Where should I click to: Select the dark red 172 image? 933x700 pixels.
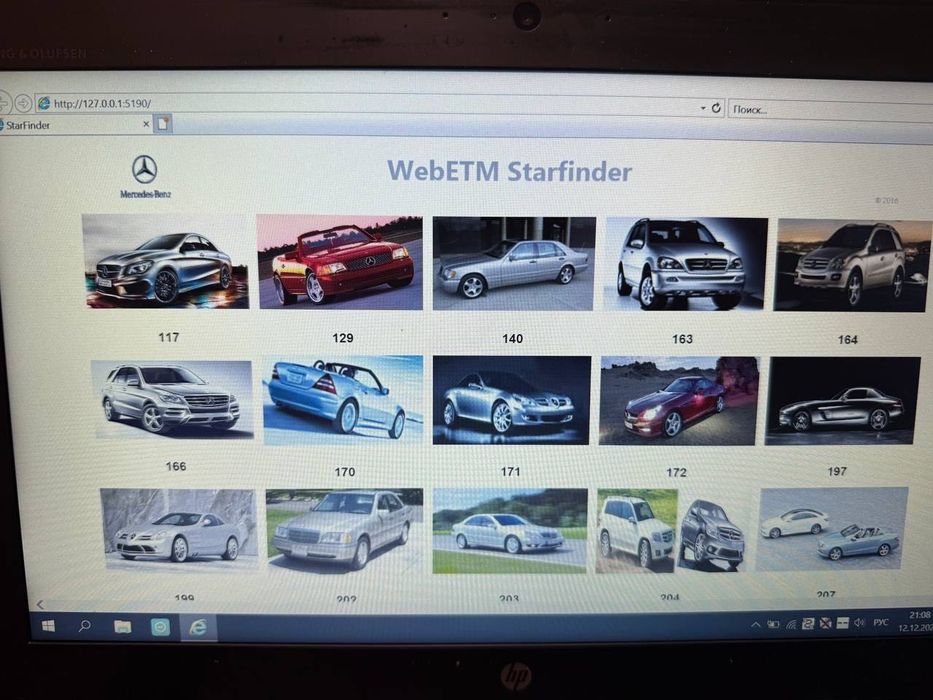[679, 401]
